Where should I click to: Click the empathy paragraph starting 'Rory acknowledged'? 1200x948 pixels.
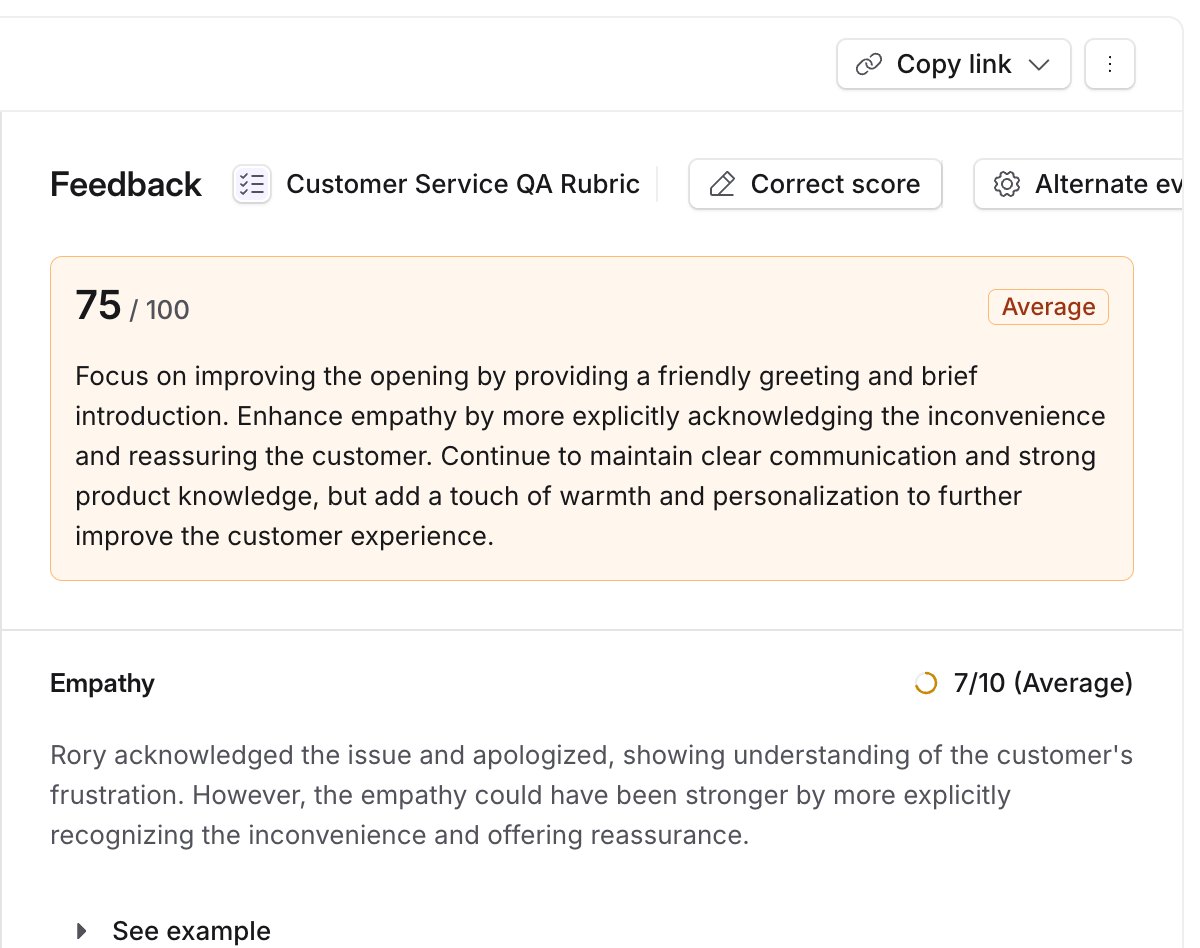click(x=591, y=795)
